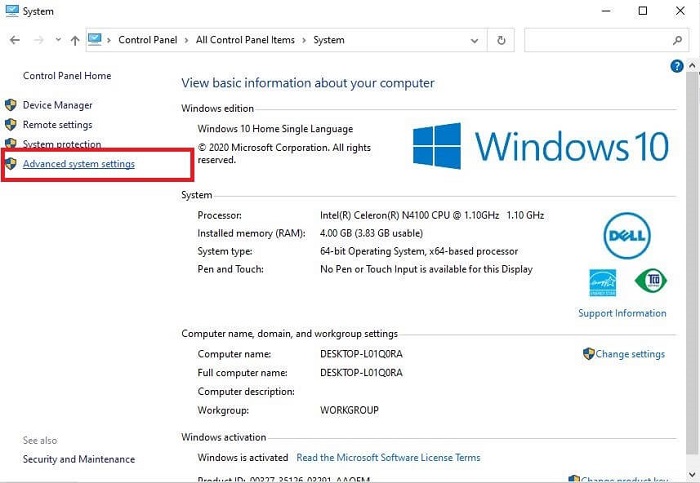Maximize the System window

(x=642, y=11)
